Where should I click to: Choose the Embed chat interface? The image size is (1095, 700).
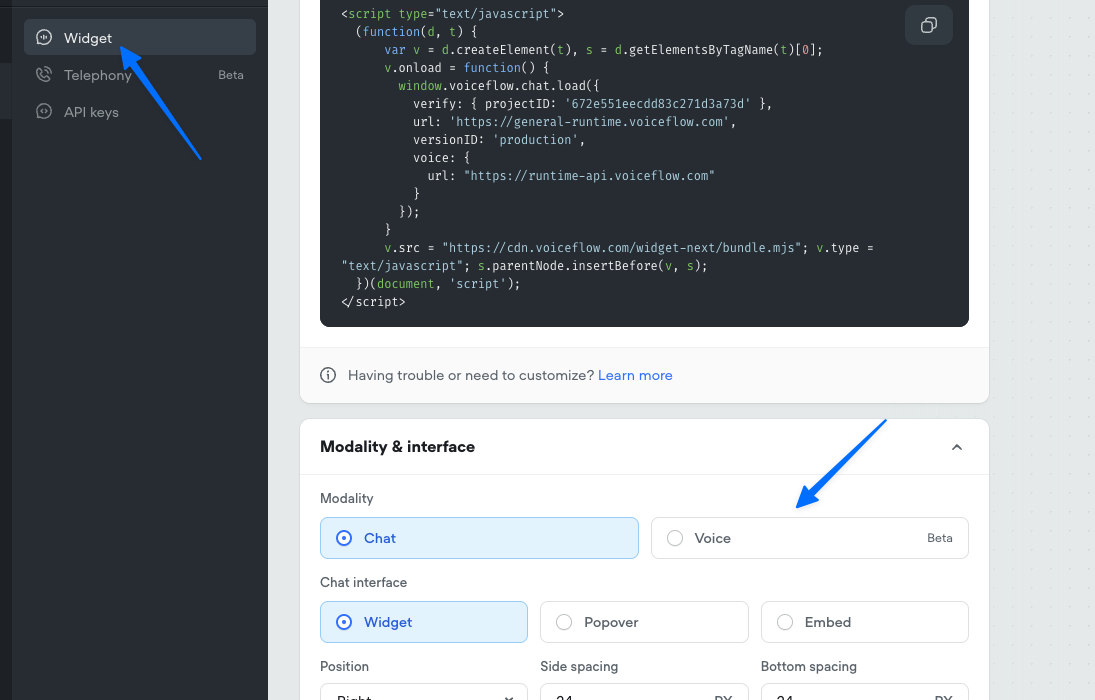(865, 622)
